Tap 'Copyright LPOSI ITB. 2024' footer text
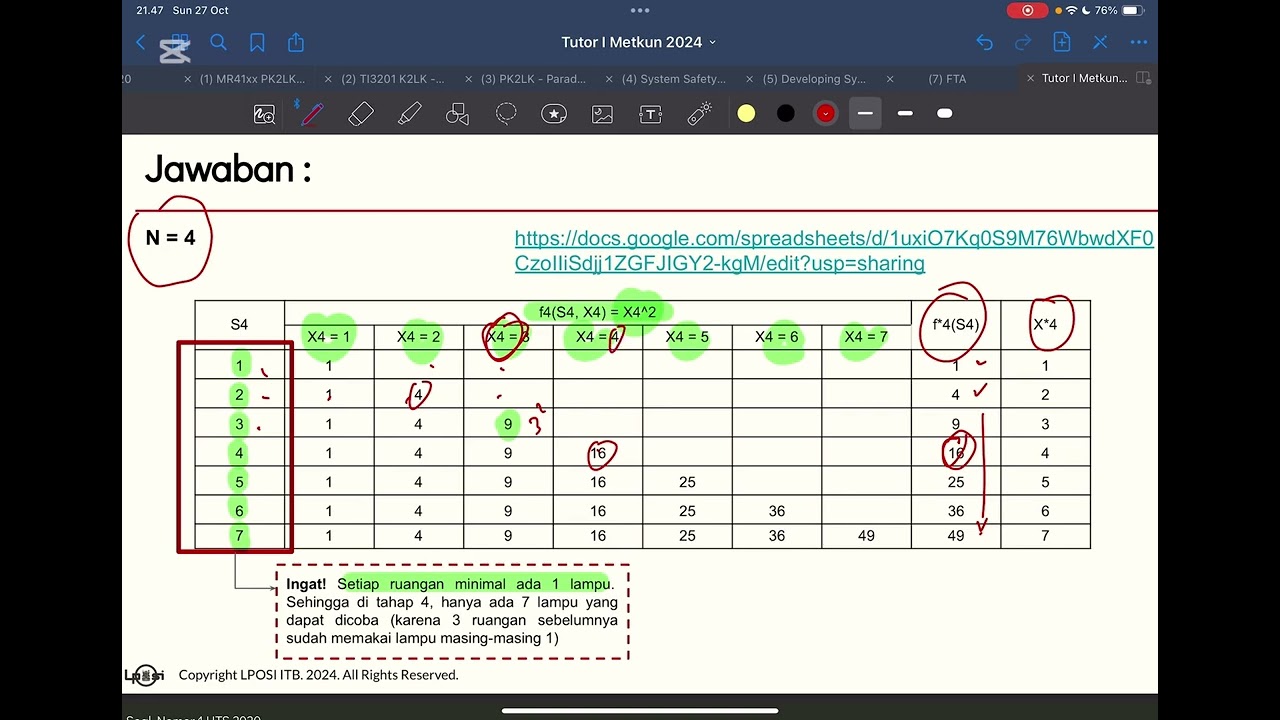 tap(318, 675)
